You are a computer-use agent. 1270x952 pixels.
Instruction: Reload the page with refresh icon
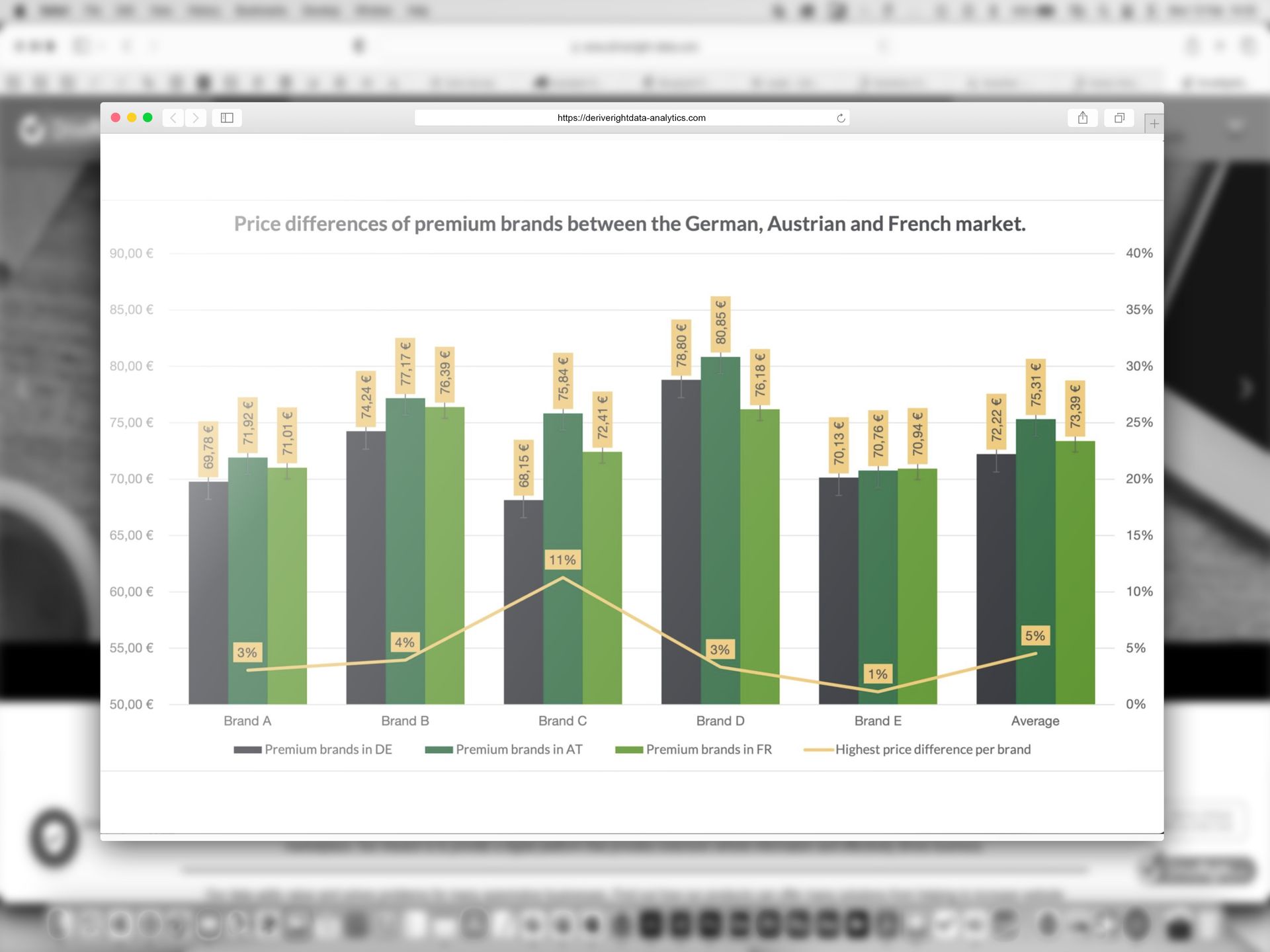(x=841, y=118)
